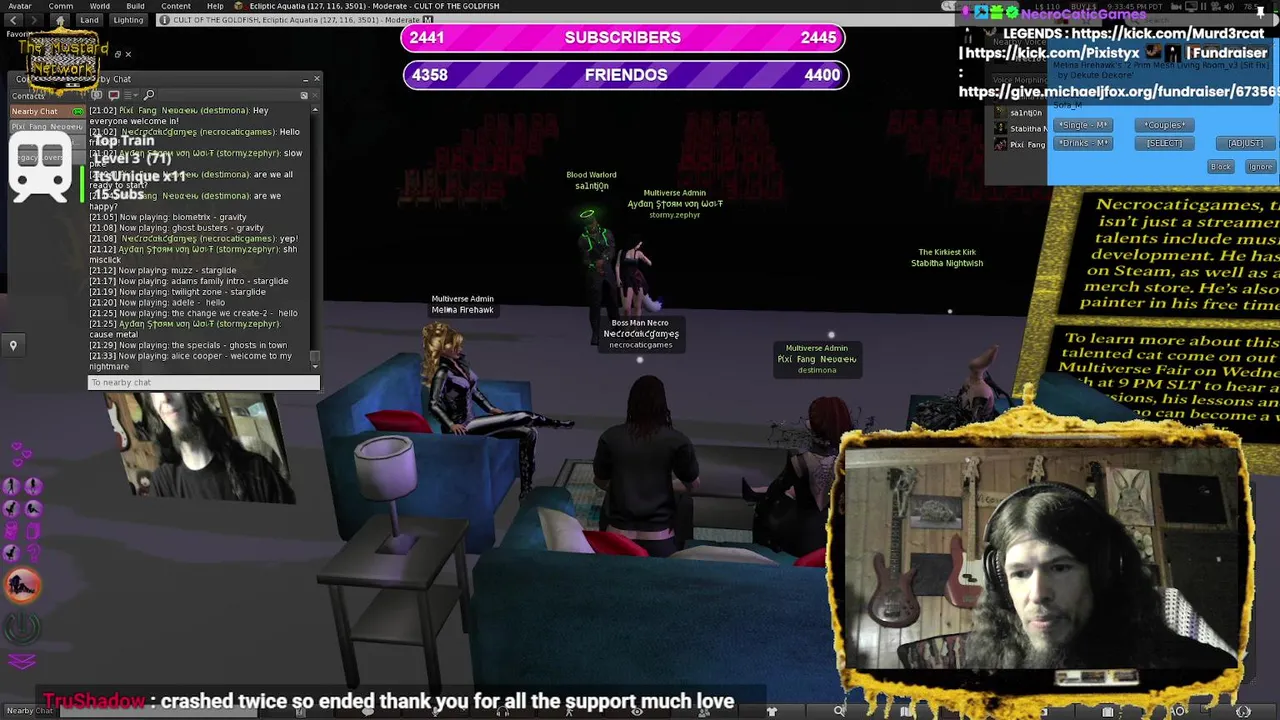Click the [ADJUST] button

point(1246,143)
